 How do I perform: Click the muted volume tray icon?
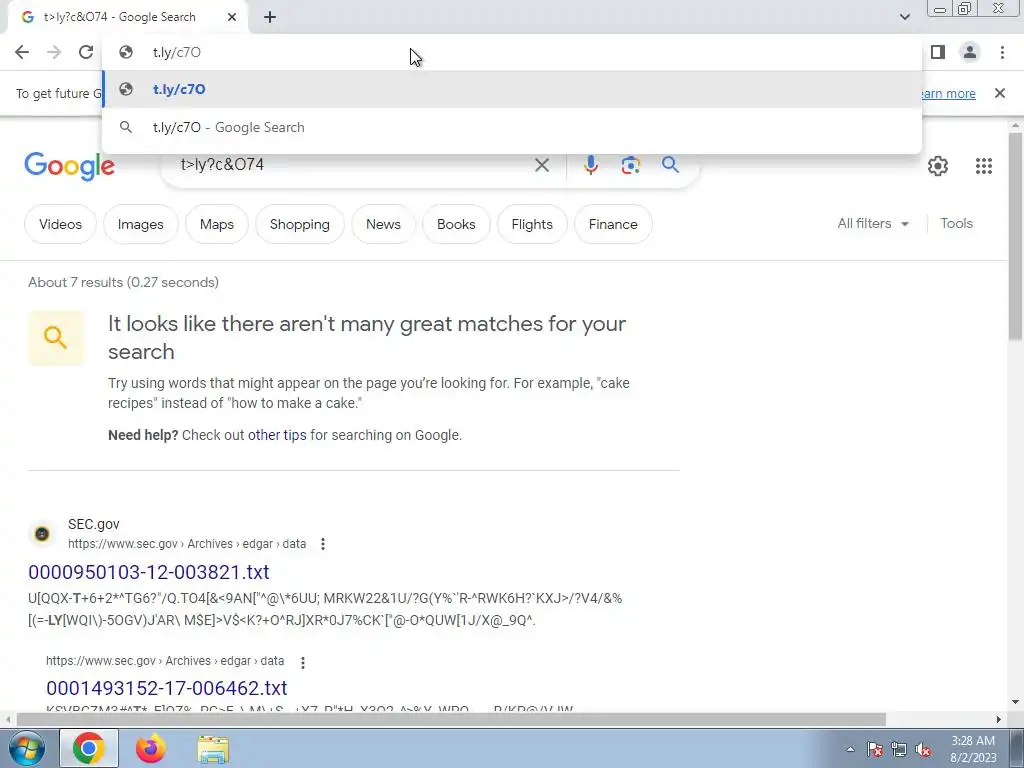coord(923,749)
